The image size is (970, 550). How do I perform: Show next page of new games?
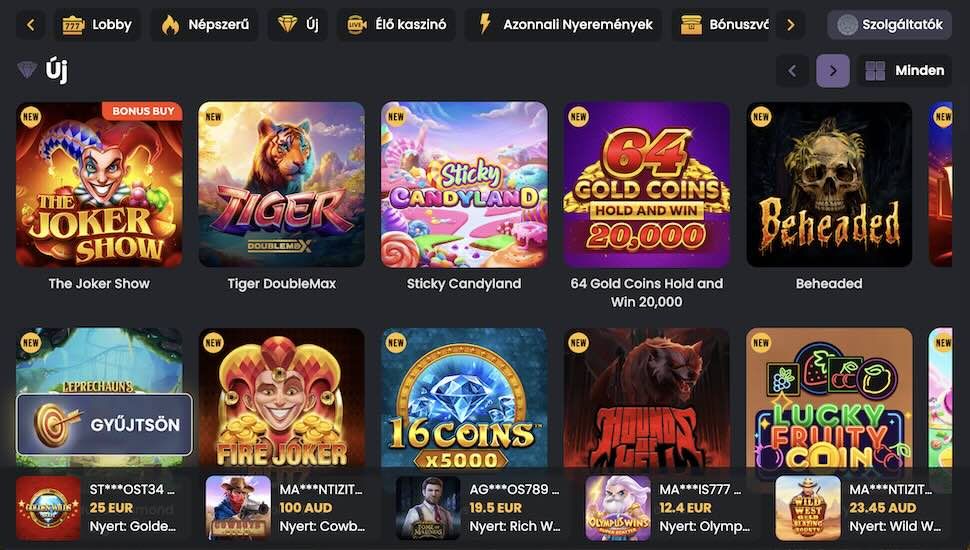(x=833, y=71)
